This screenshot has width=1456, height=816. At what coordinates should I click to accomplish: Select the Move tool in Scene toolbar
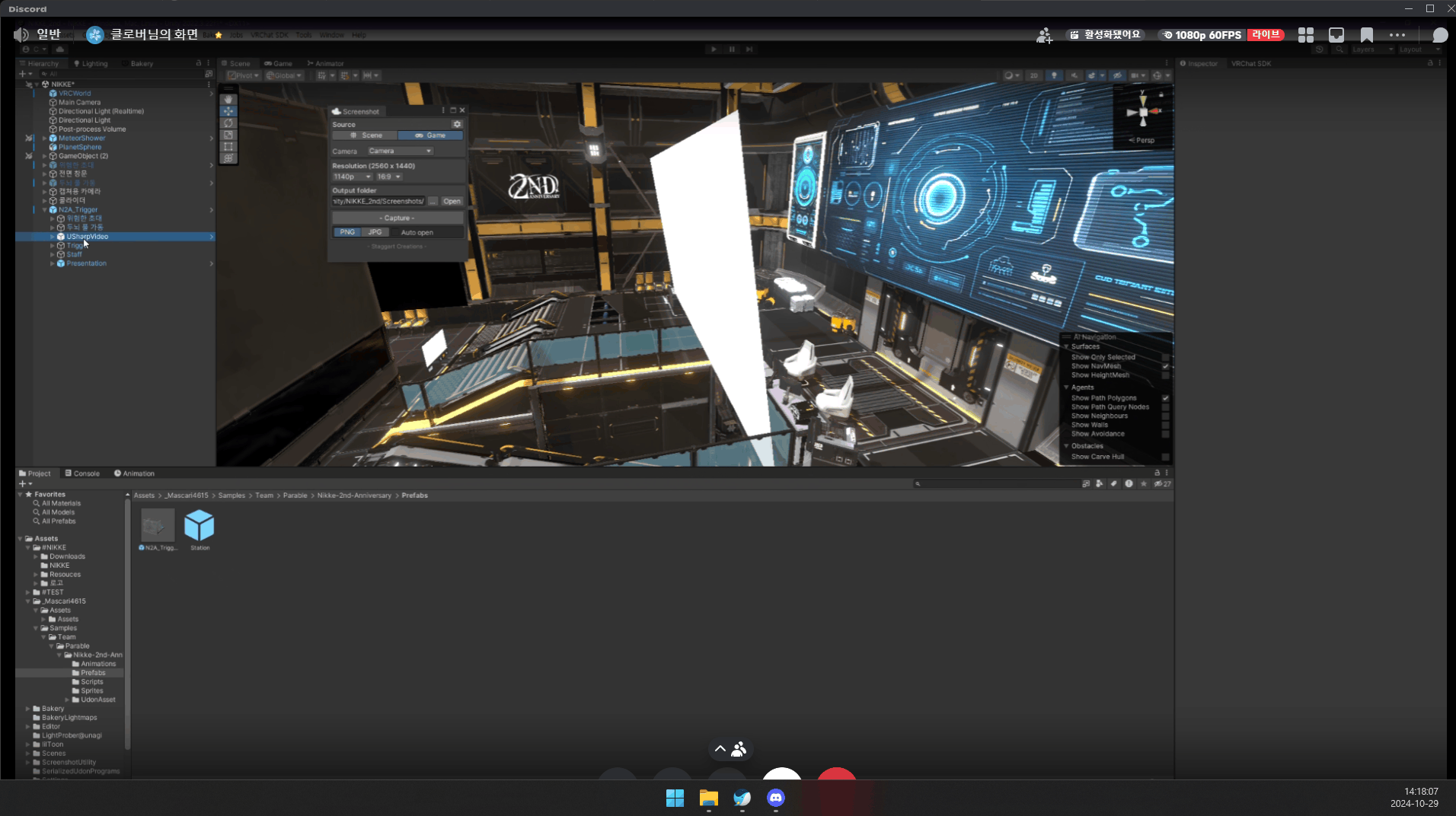228,111
